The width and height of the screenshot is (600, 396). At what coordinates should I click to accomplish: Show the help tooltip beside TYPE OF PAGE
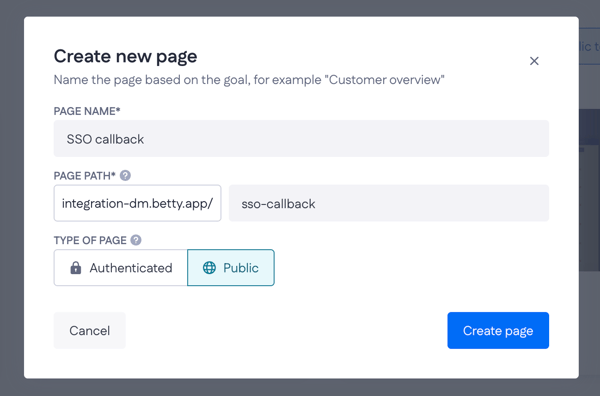(136, 240)
